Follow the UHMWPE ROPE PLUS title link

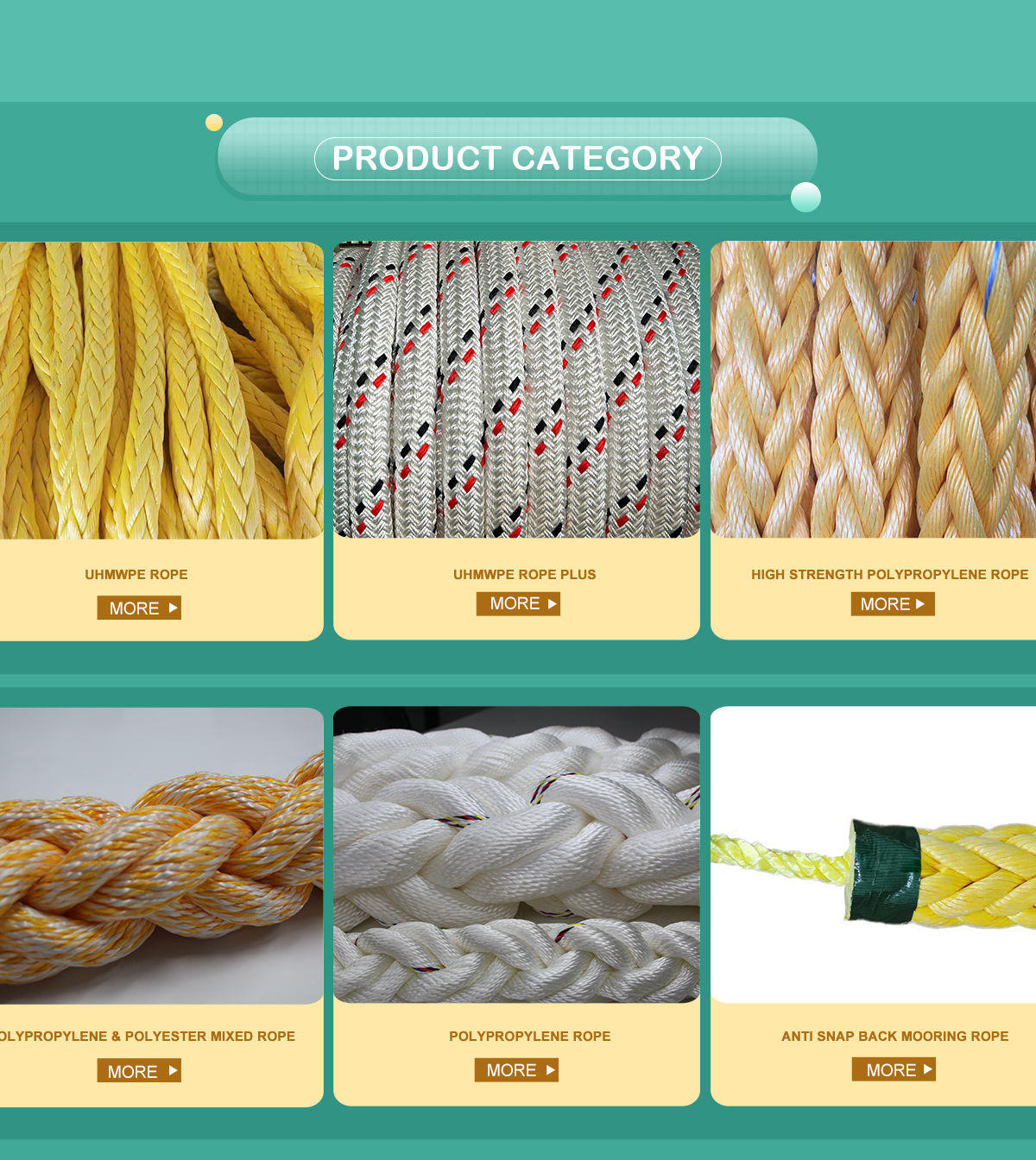(x=525, y=574)
